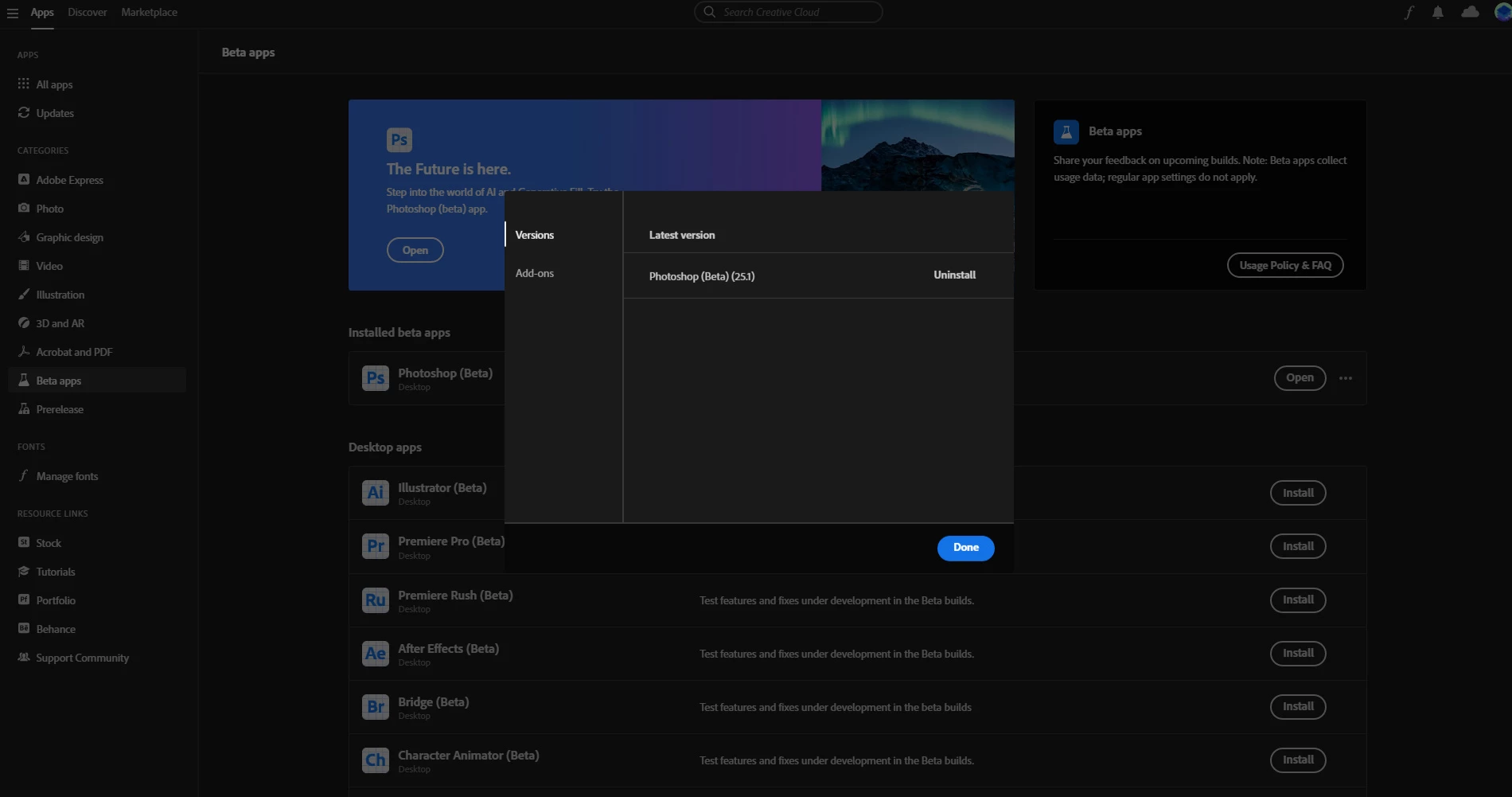Select 3D and AR category
The height and width of the screenshot is (797, 1512).
tap(97, 323)
